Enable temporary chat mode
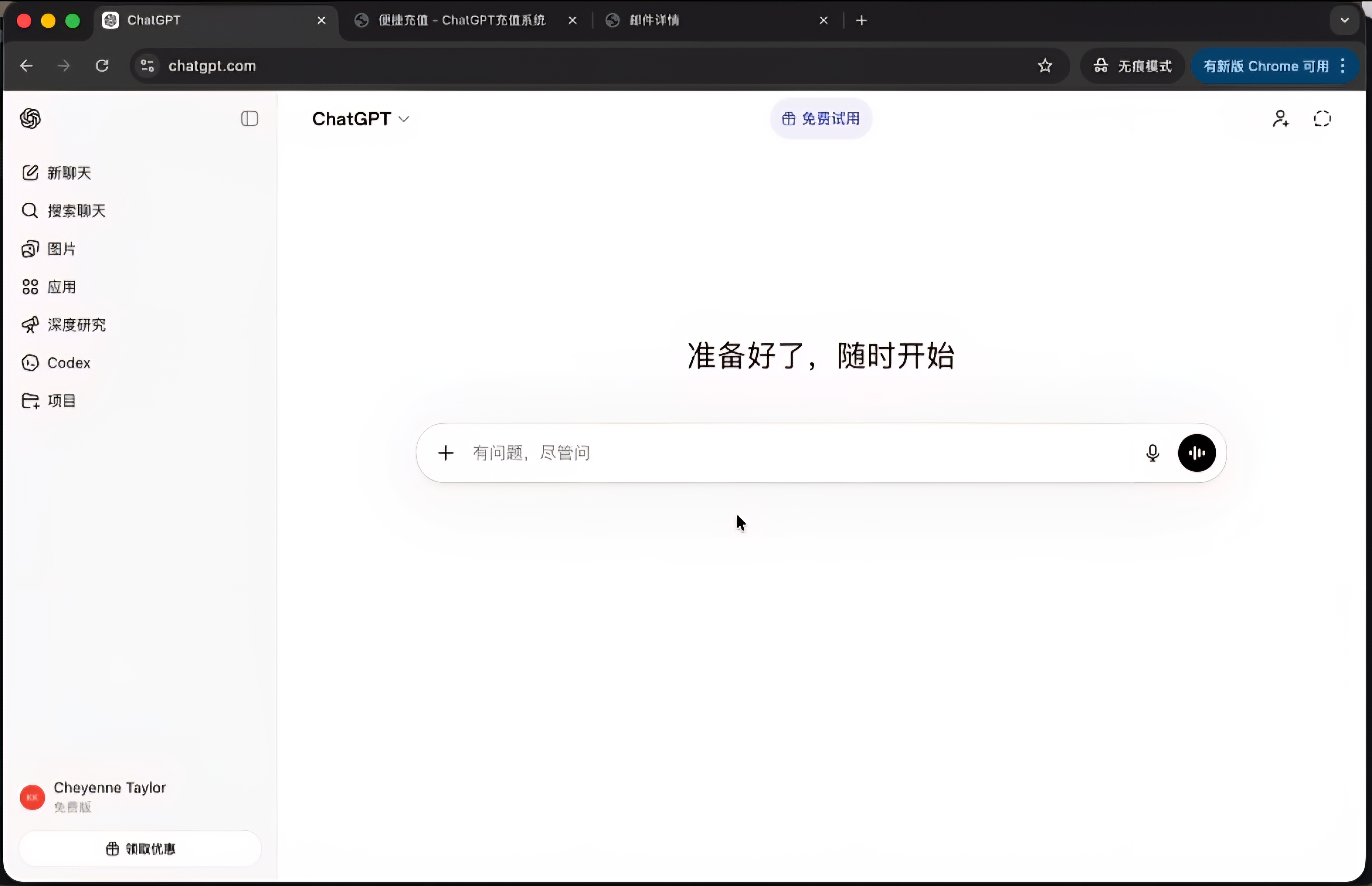Screen dimensions: 1372x886 pos(1322,118)
